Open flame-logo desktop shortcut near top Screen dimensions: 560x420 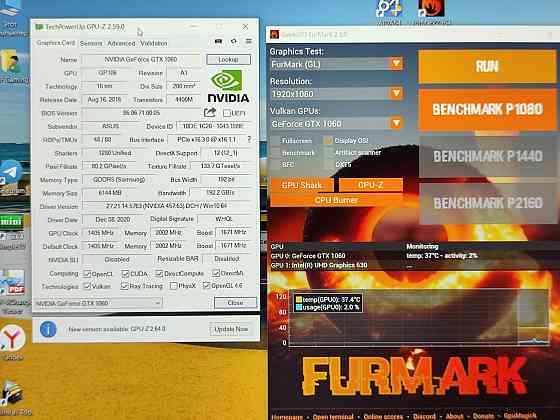coord(431,9)
